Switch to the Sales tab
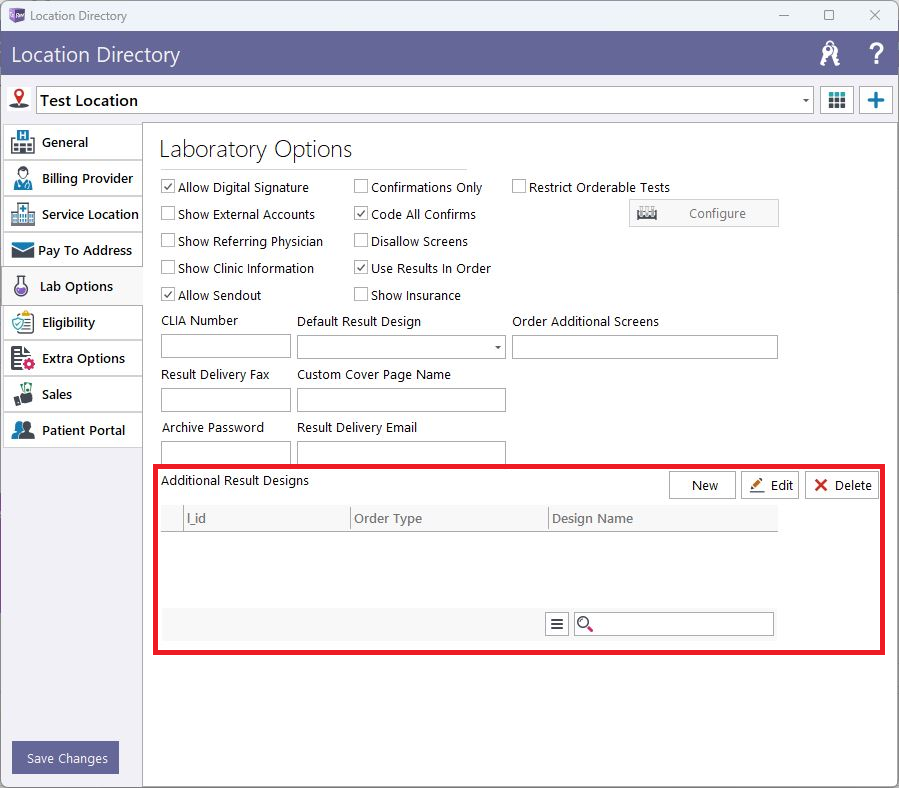This screenshot has width=899, height=788. coord(73,395)
